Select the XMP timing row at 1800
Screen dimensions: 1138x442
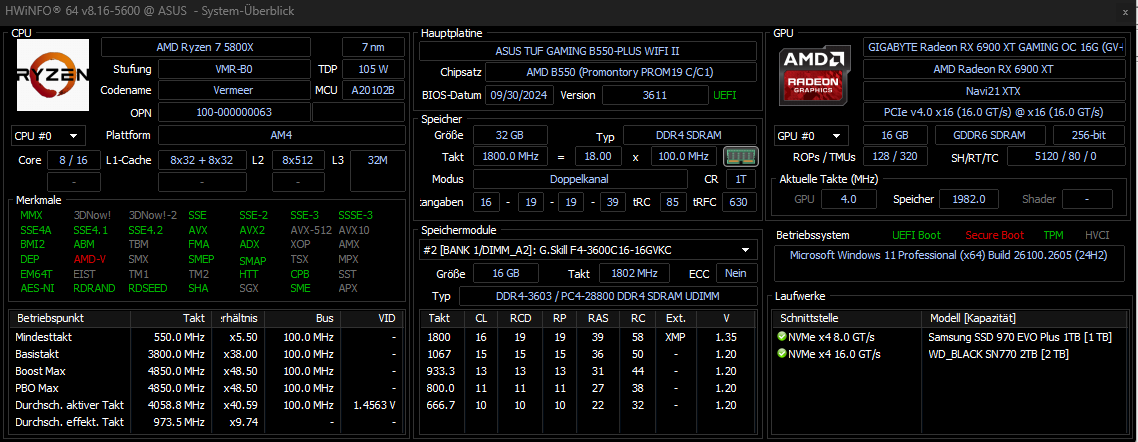pyautogui.click(x=589, y=337)
